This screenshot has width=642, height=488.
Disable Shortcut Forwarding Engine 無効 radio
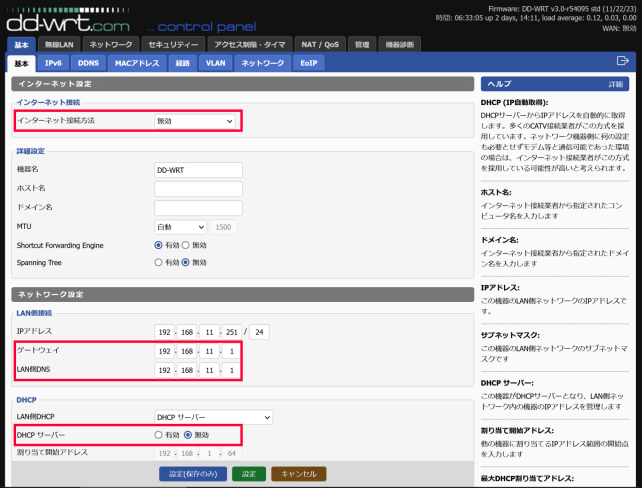(185, 245)
